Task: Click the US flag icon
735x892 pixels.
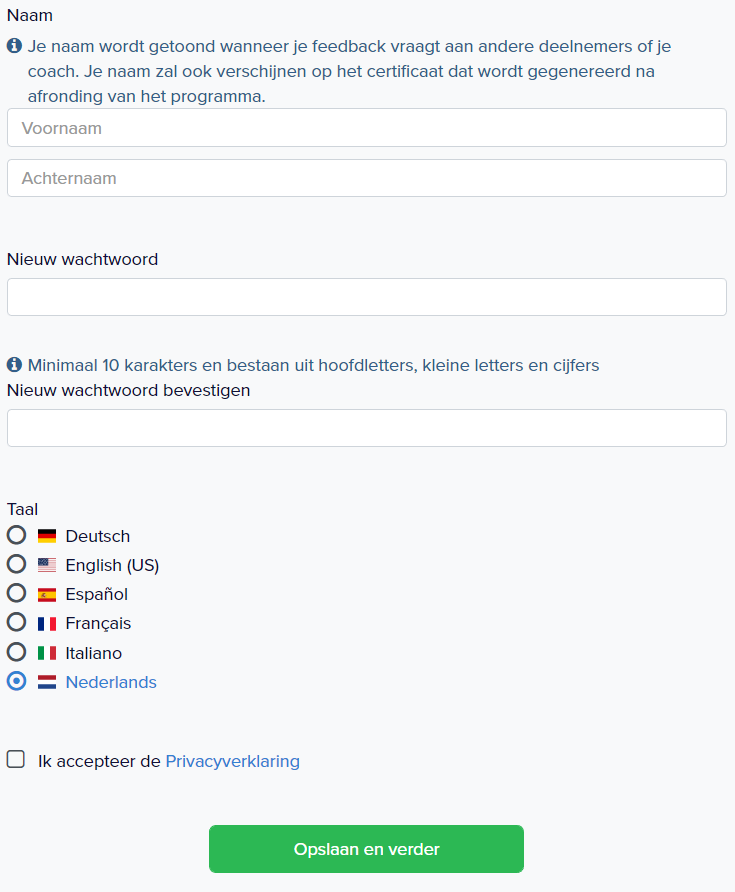Action: tap(47, 565)
